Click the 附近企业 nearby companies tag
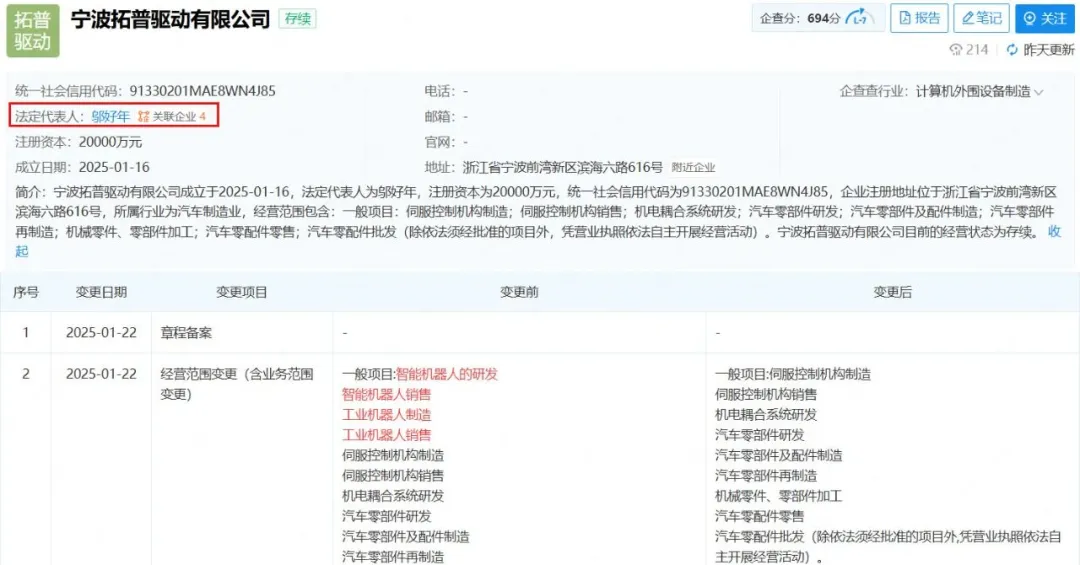The image size is (1080, 565). click(693, 168)
